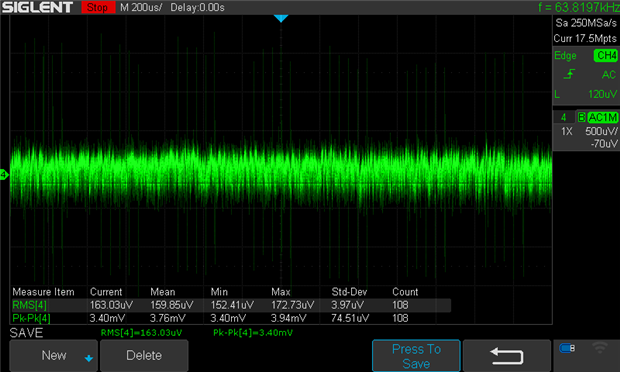
Task: Click RMS Std-Dev value 3.97uV
Action: (347, 305)
